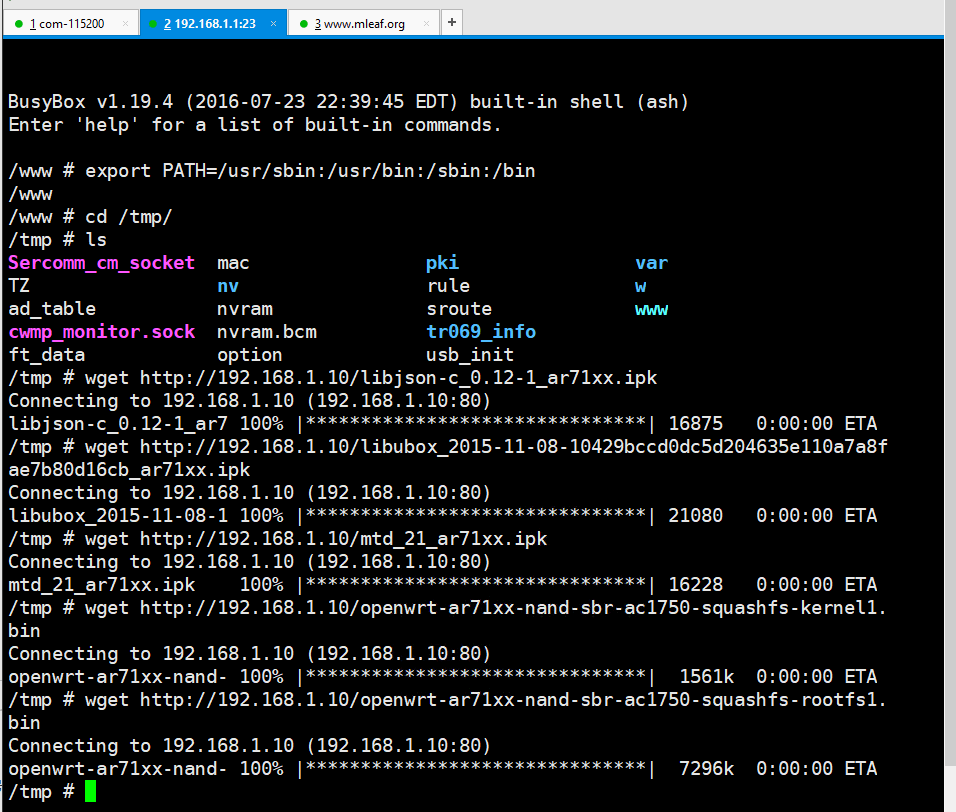Click the www directory in ls output
The width and height of the screenshot is (956, 812).
[651, 309]
